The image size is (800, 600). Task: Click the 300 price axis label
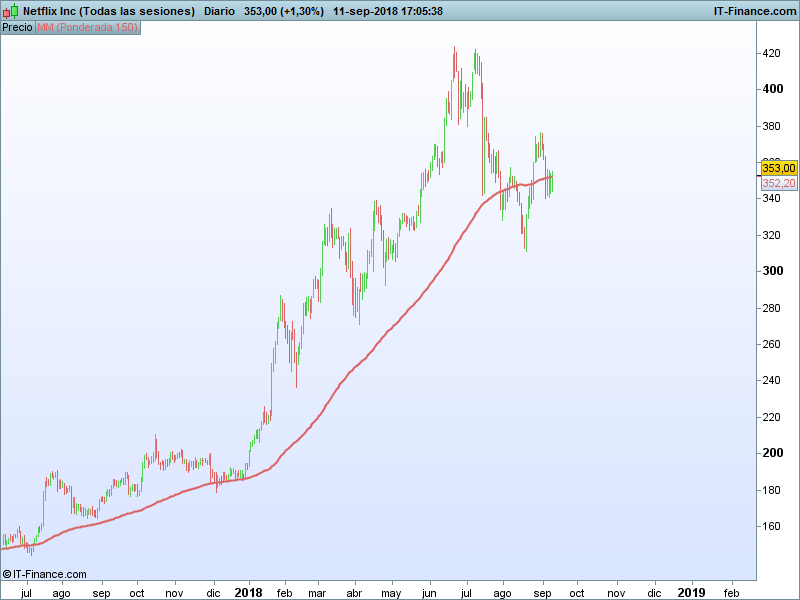[772, 271]
